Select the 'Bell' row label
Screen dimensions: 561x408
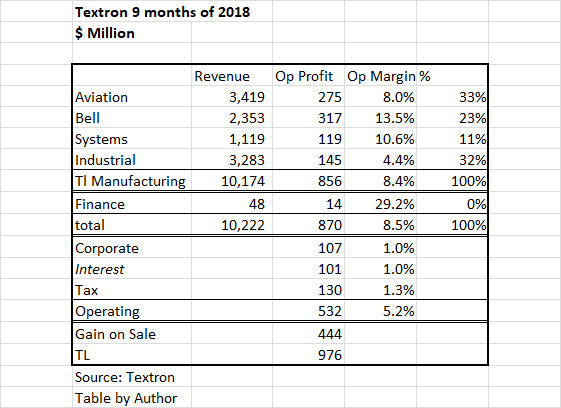point(132,118)
